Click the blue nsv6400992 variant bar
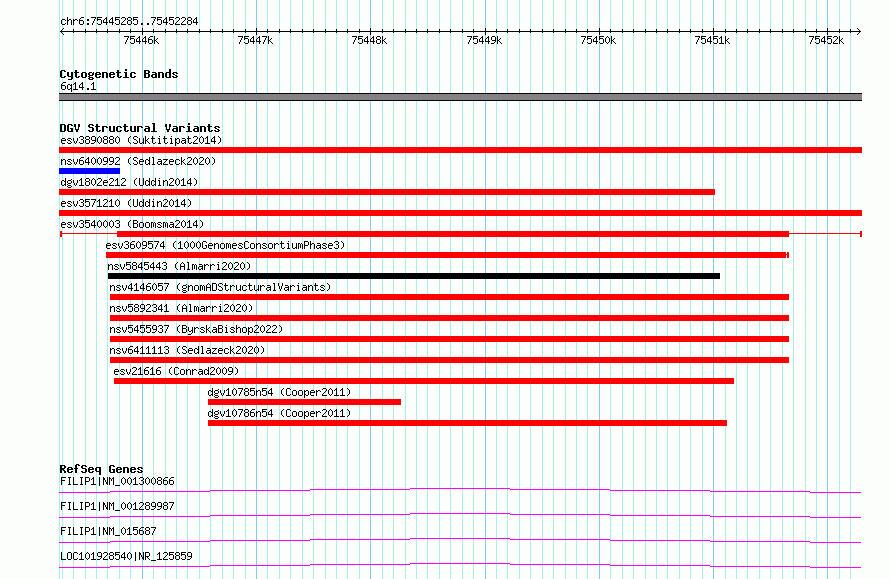Screen dimensions: 890x579 tap(90, 171)
